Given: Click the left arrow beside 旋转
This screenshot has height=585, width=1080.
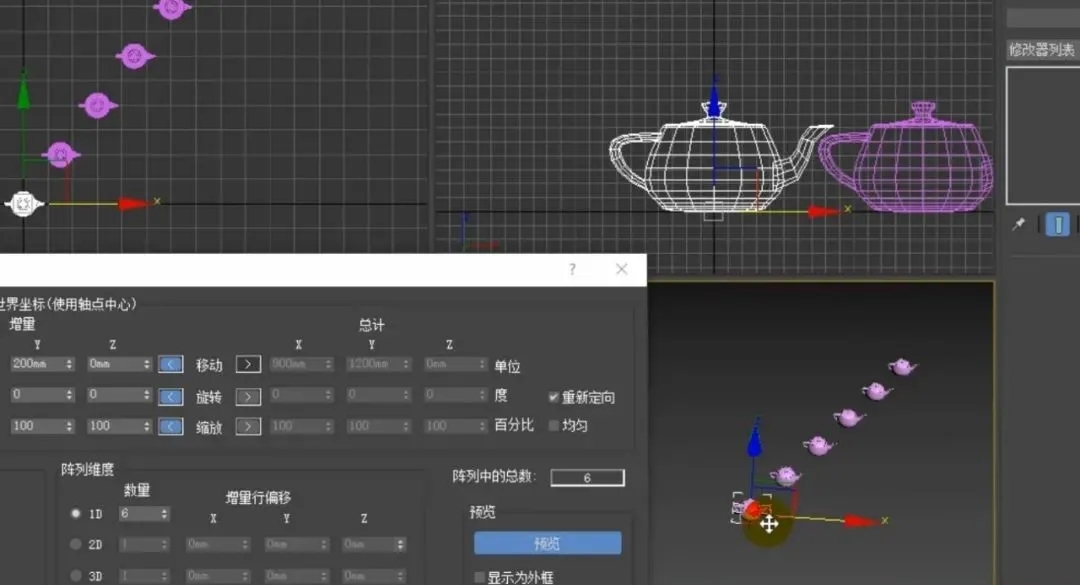Looking at the screenshot, I should (171, 396).
